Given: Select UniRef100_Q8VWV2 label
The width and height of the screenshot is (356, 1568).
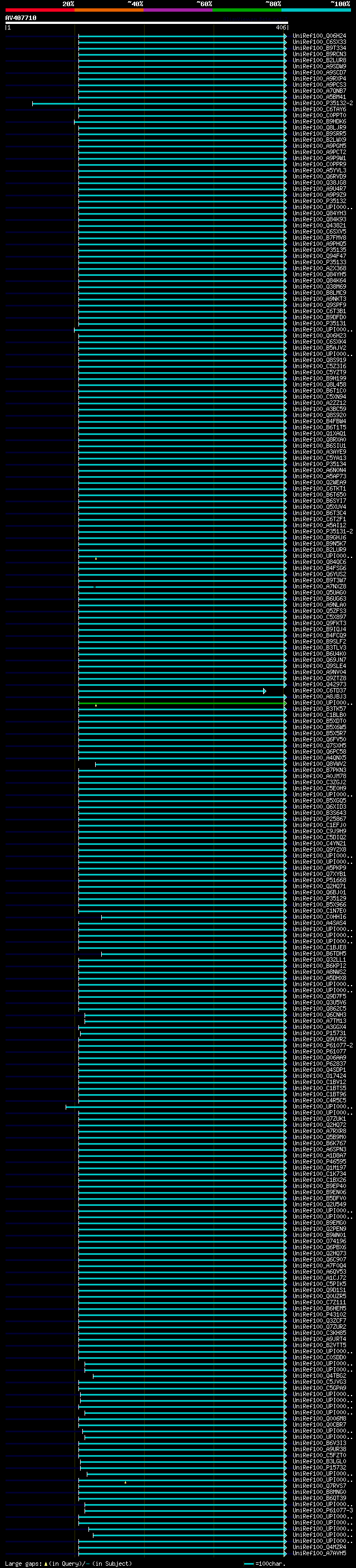Looking at the screenshot, I should tap(319, 764).
